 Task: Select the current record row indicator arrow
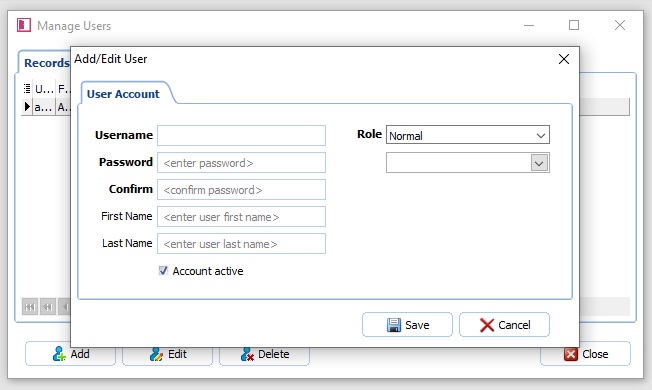pos(27,107)
